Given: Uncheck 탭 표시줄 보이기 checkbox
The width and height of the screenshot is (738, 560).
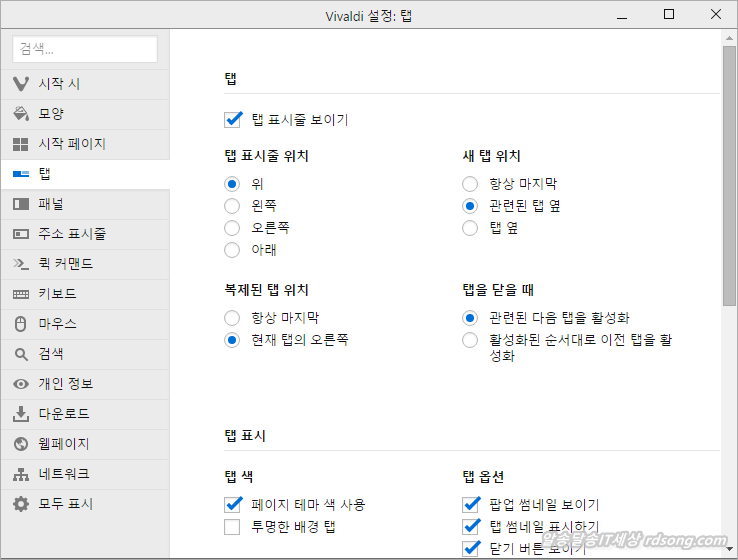Looking at the screenshot, I should click(233, 120).
